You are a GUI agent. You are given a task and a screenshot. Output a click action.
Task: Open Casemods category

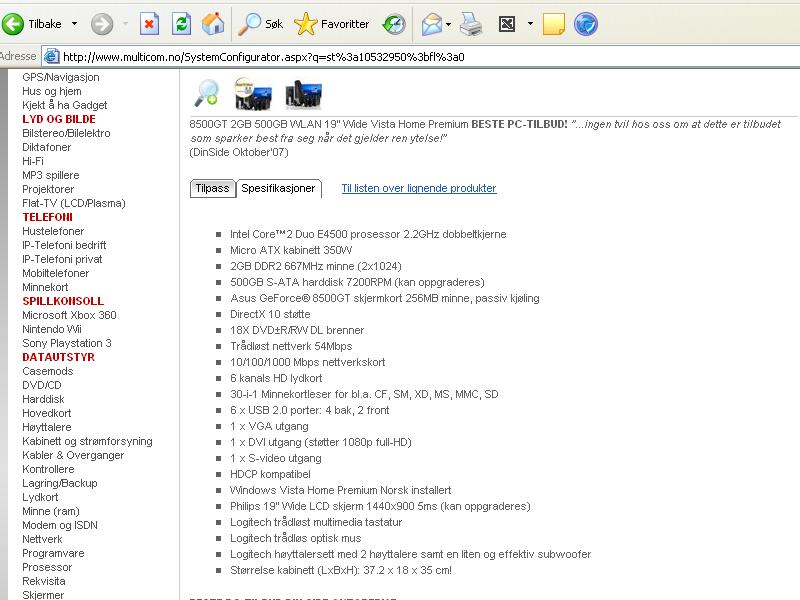pos(47,371)
